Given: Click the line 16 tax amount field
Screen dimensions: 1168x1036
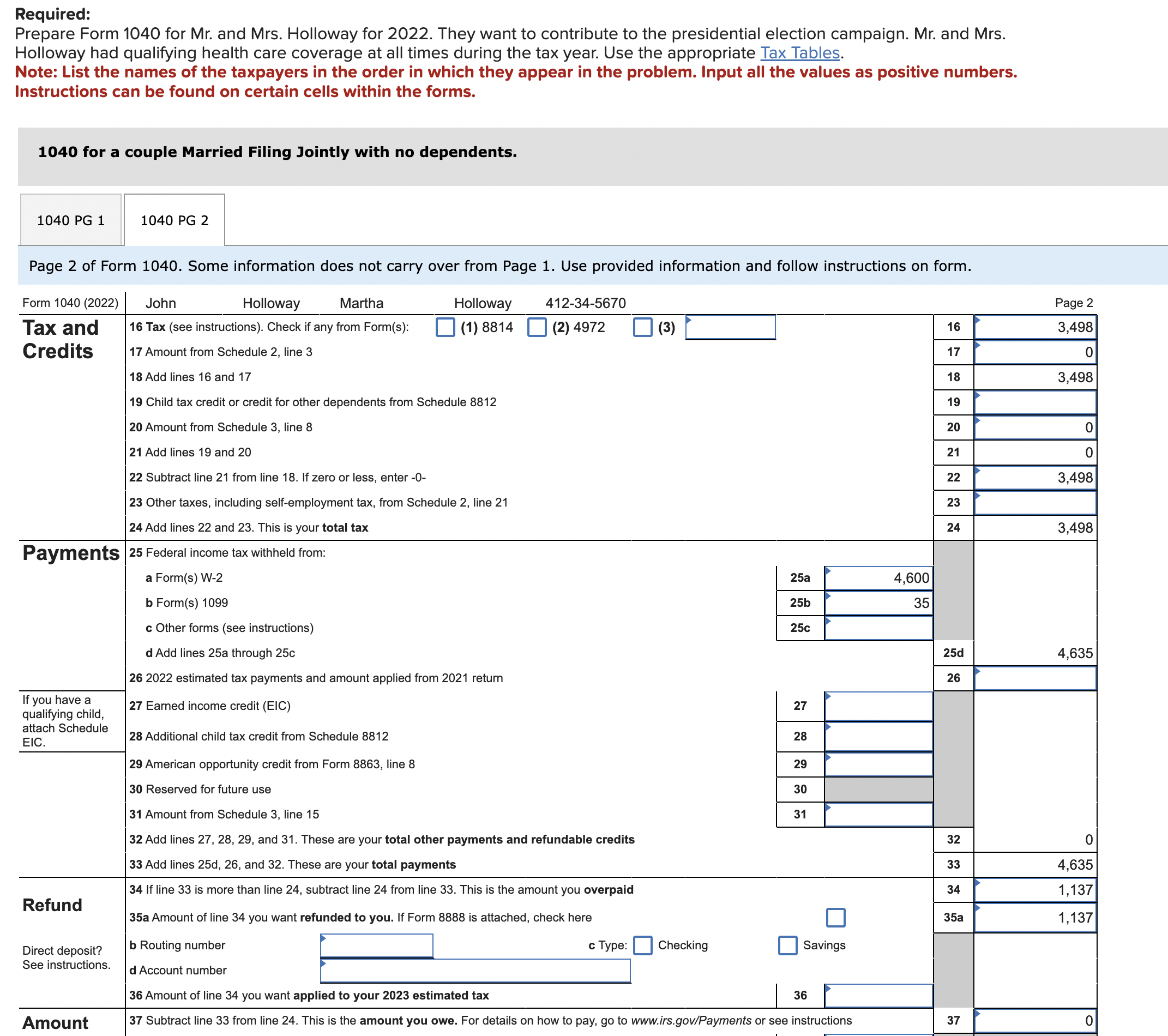Looking at the screenshot, I should (1035, 327).
